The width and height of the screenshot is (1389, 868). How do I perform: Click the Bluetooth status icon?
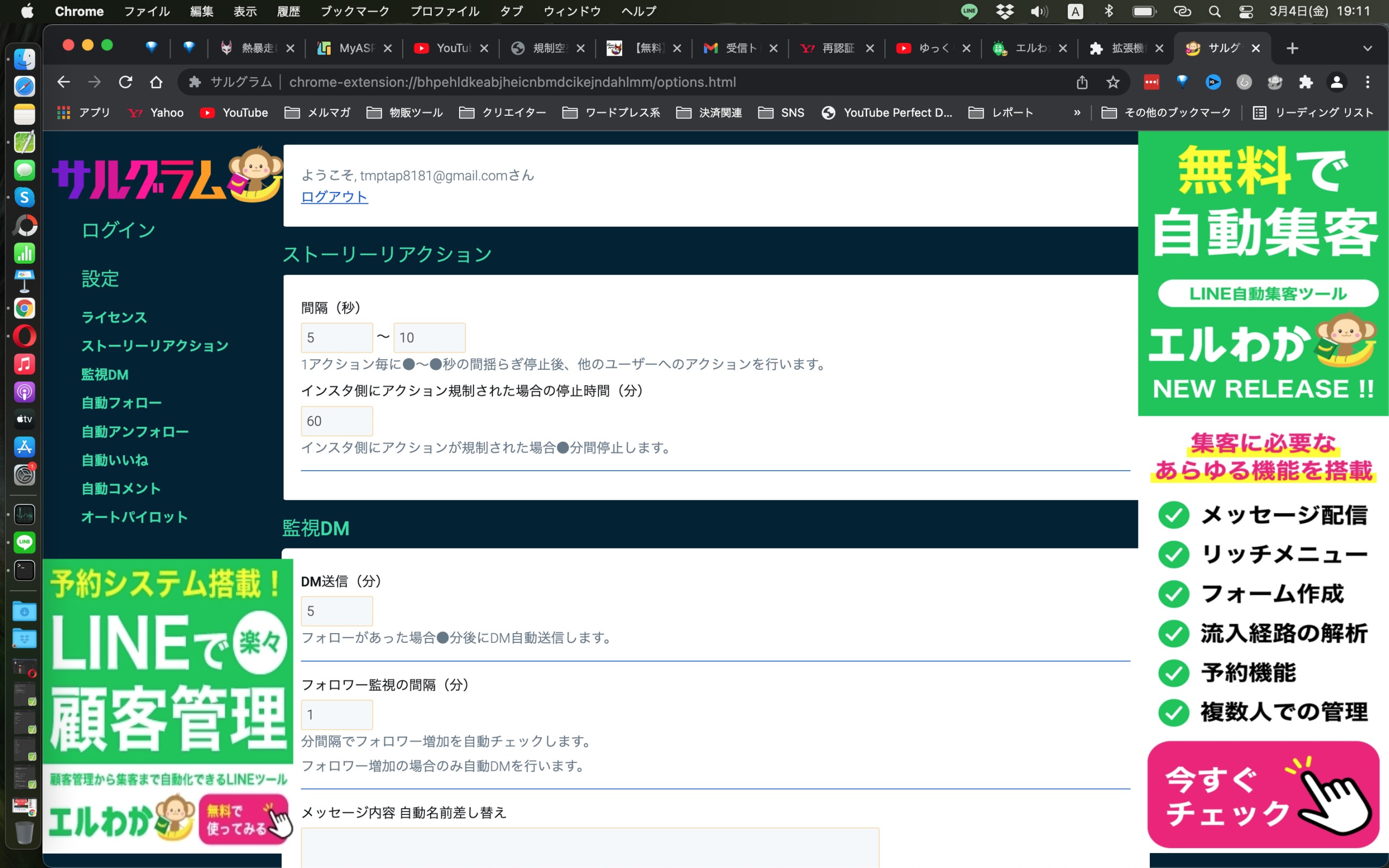click(x=1109, y=11)
